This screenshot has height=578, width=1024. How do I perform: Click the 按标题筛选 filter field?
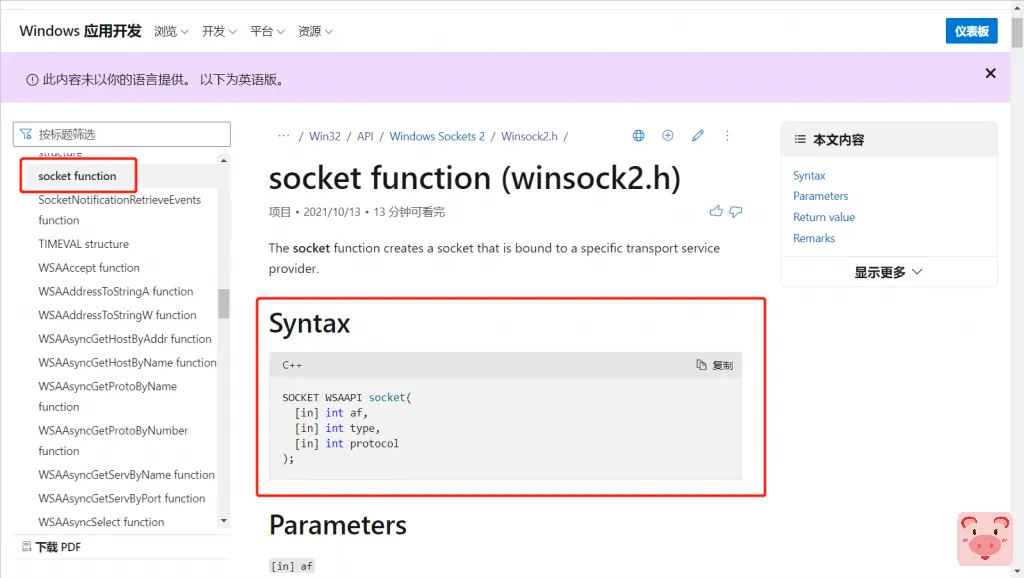(122, 134)
